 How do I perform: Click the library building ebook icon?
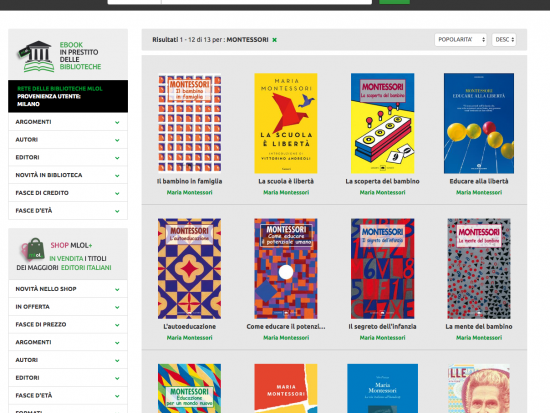pos(36,56)
